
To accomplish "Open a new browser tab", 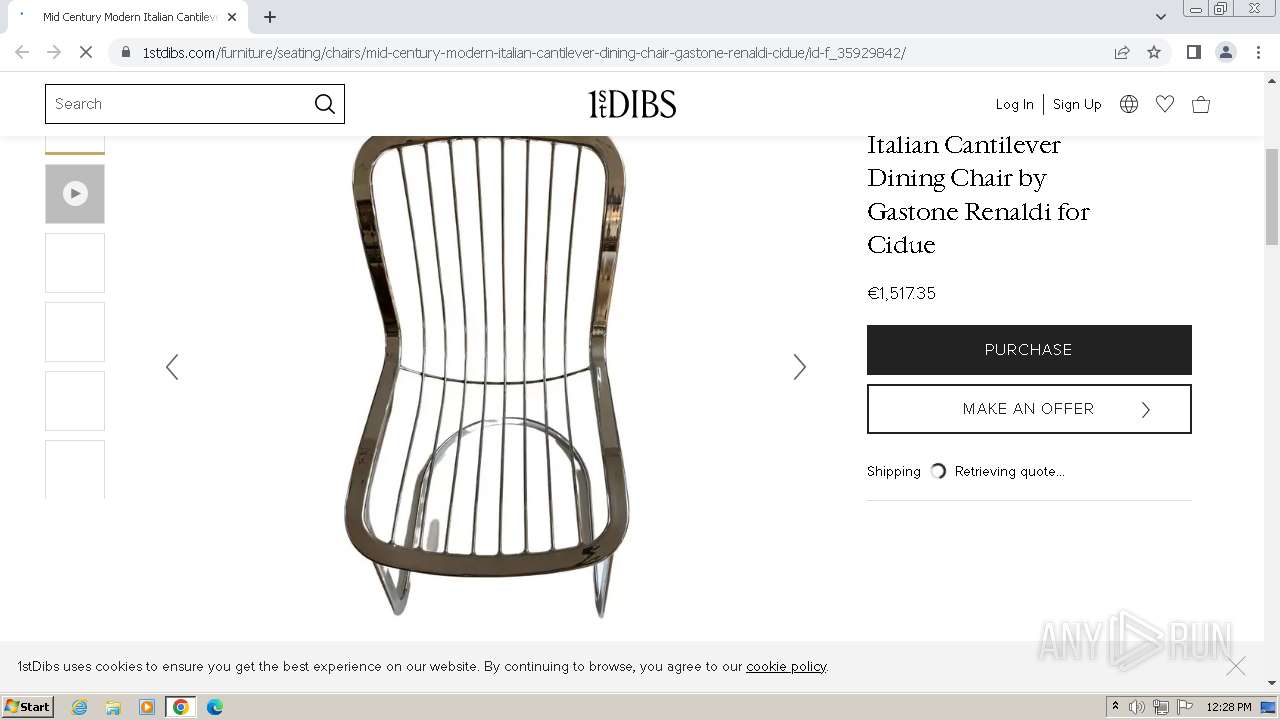I will coord(270,17).
